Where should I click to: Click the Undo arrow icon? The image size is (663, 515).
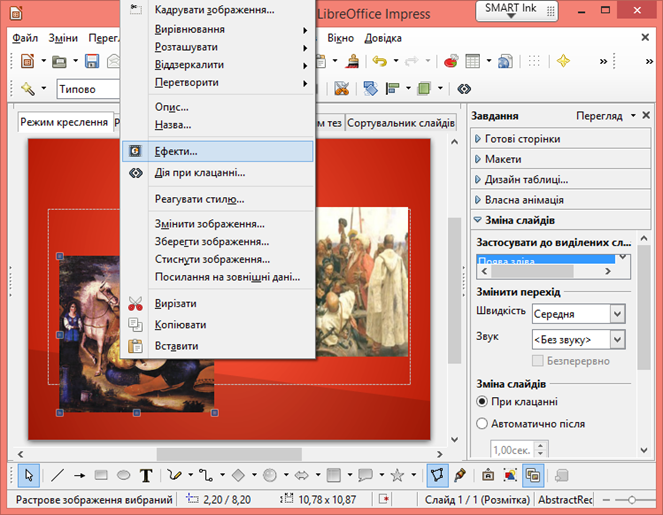pos(379,61)
